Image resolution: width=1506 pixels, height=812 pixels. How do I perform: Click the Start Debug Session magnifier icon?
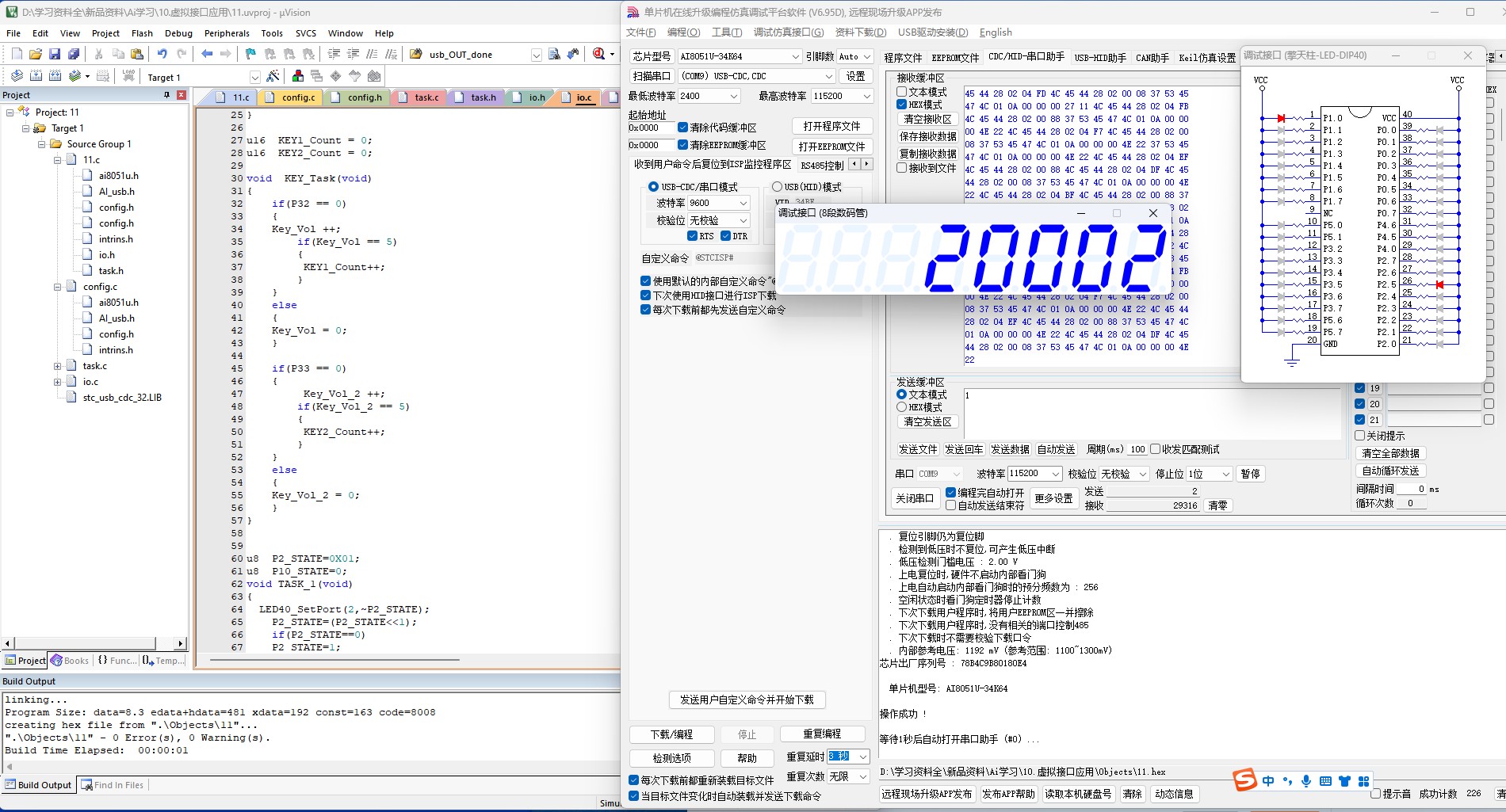pos(599,54)
